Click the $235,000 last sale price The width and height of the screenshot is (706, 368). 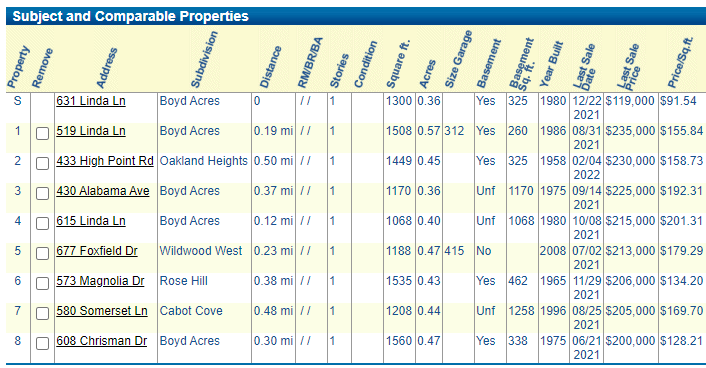[x=630, y=131]
